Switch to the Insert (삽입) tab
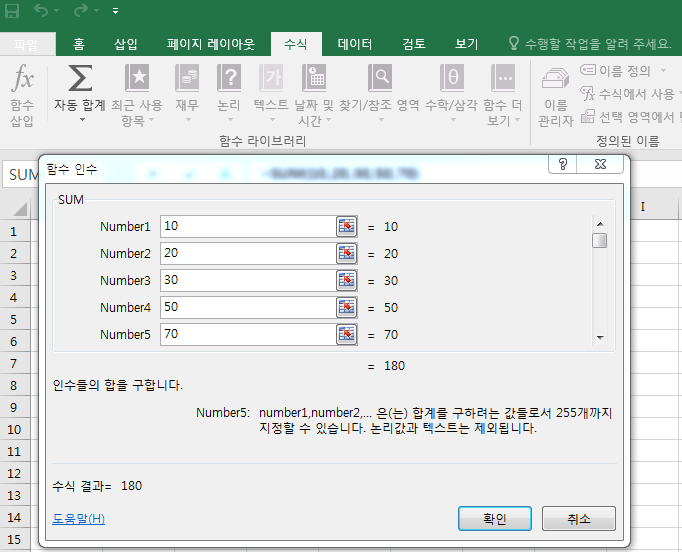Image resolution: width=682 pixels, height=552 pixels. (125, 44)
